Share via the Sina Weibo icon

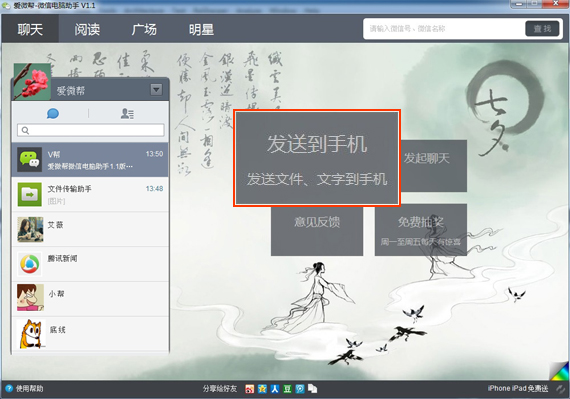click(249, 389)
